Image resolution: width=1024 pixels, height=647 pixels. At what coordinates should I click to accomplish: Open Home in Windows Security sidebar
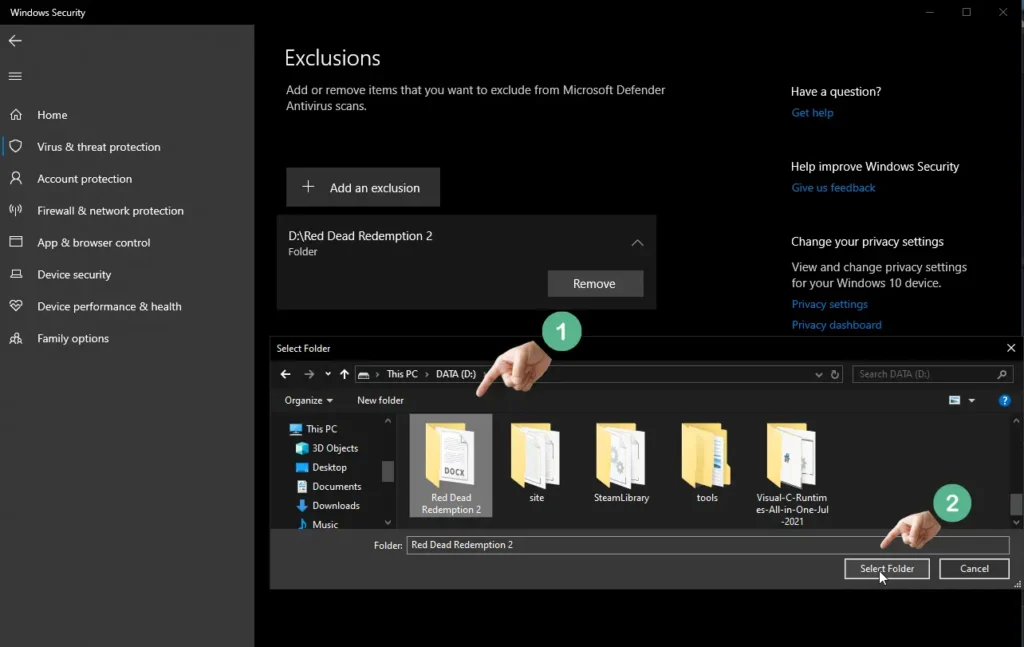coord(52,115)
